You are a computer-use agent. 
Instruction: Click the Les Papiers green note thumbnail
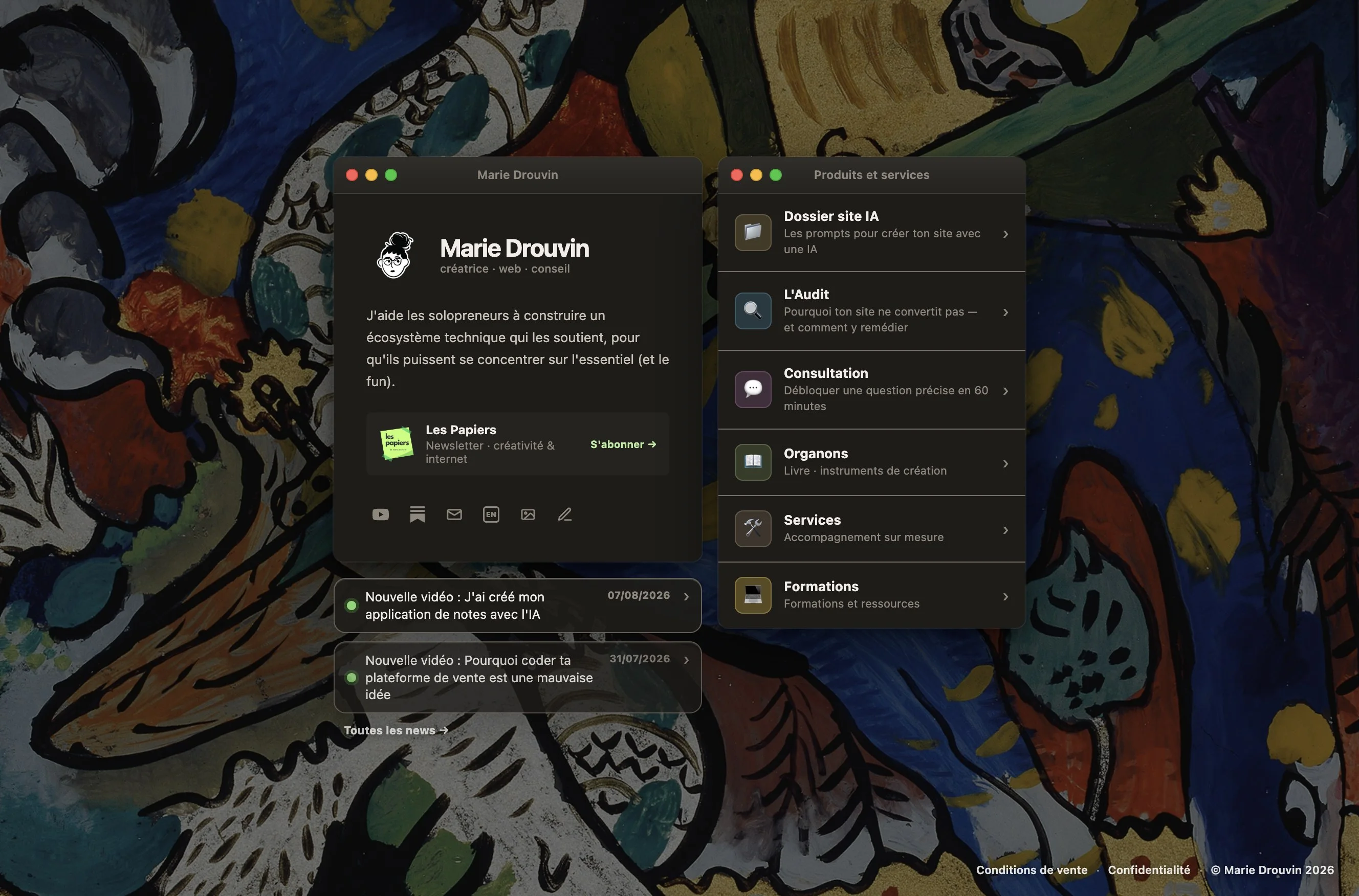396,443
